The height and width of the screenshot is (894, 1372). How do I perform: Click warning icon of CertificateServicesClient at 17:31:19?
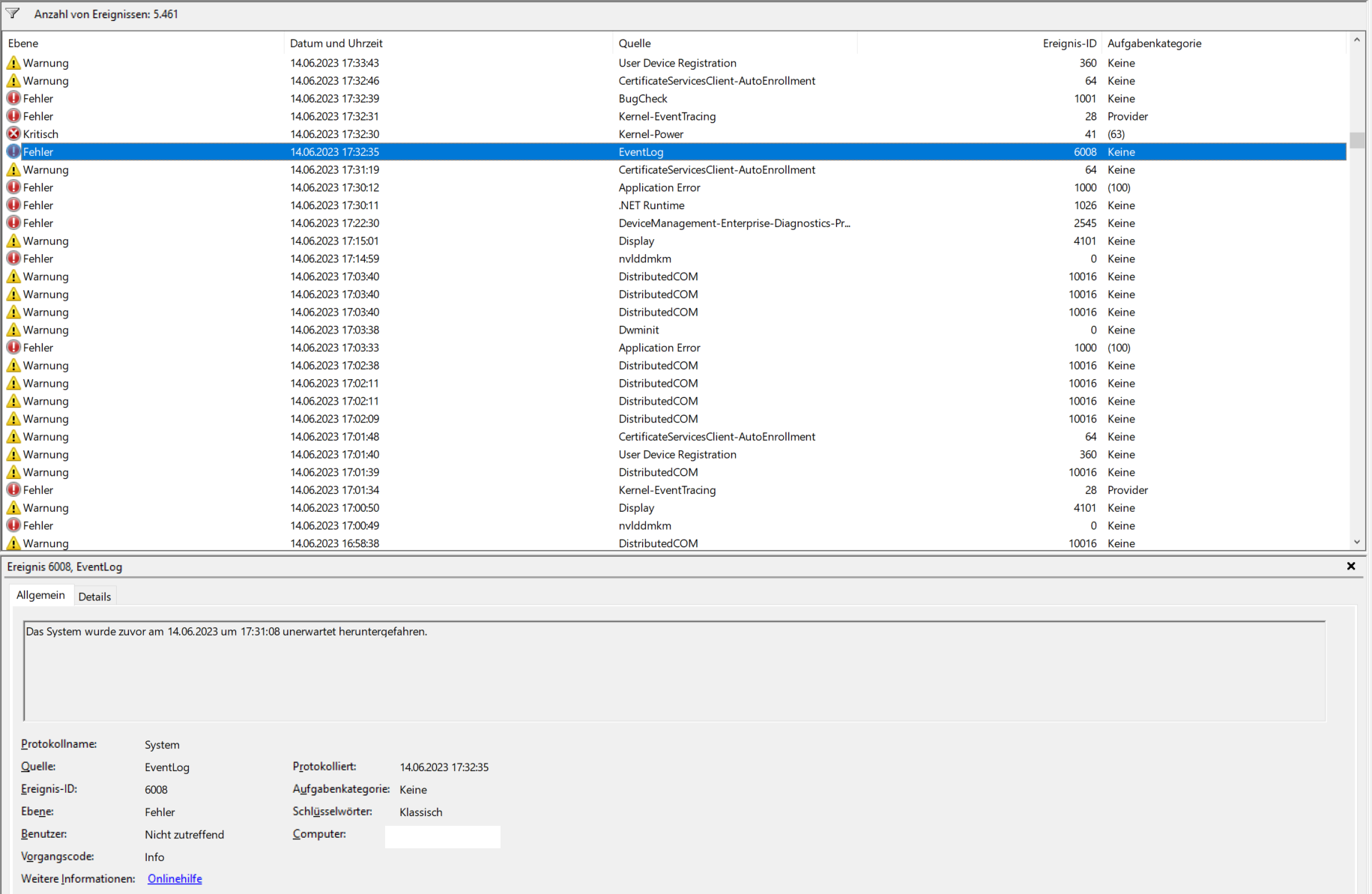(13, 169)
